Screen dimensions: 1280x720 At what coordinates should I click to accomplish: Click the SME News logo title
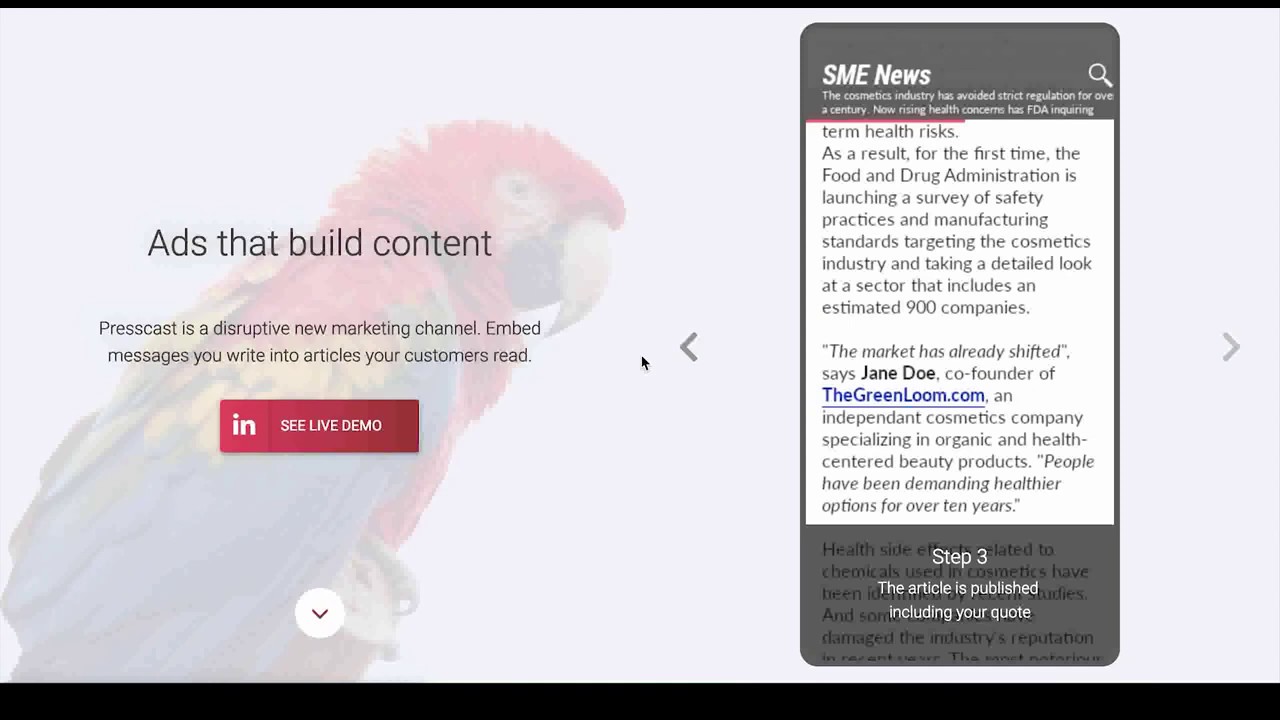(x=876, y=75)
